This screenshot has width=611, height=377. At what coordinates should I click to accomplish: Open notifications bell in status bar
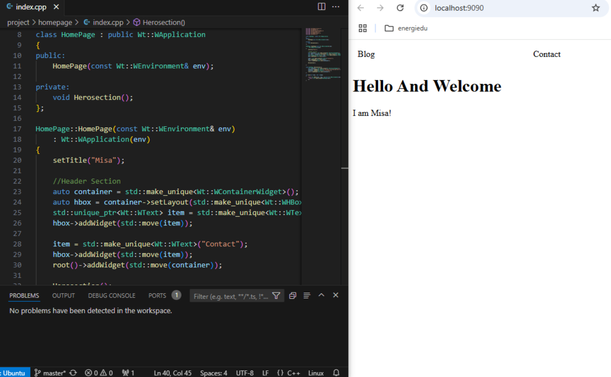point(336,373)
